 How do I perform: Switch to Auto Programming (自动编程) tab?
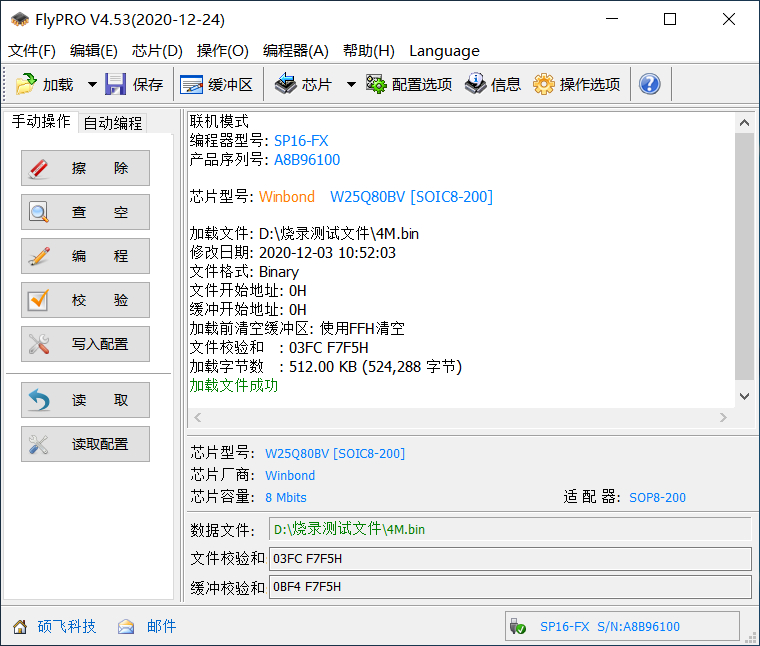click(x=113, y=123)
